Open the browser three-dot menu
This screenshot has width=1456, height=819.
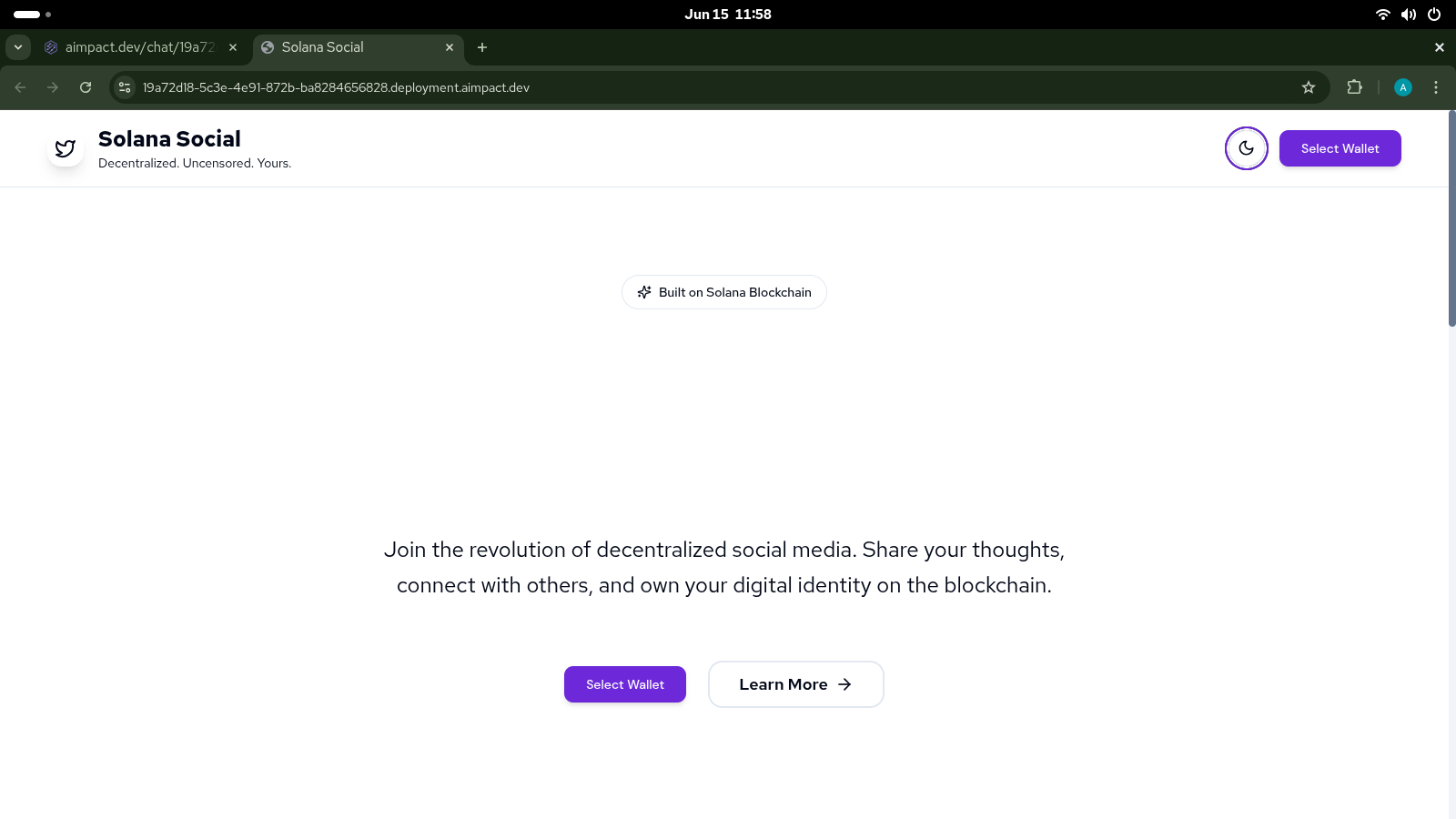coord(1436,87)
